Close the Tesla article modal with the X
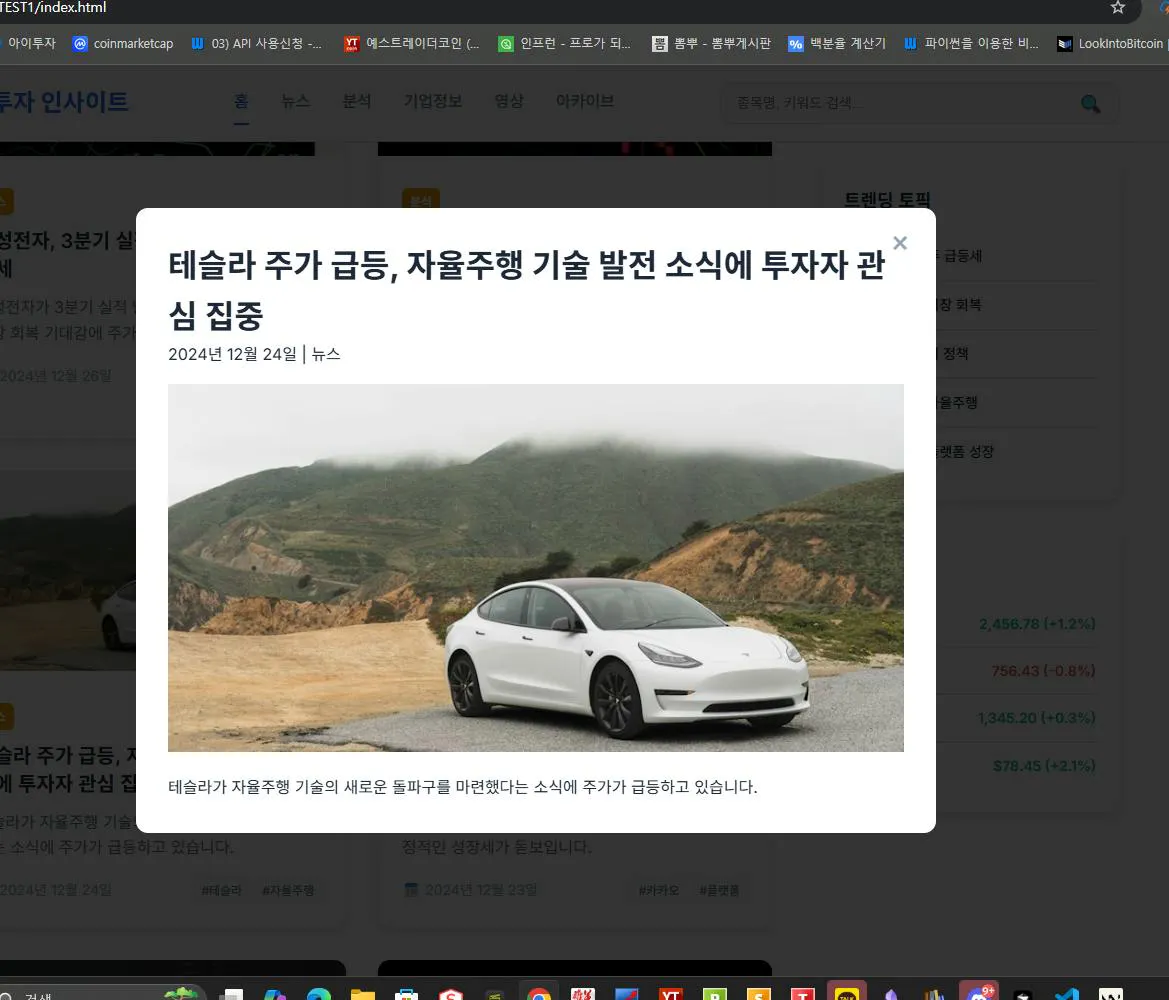This screenshot has height=1000, width=1169. 900,243
